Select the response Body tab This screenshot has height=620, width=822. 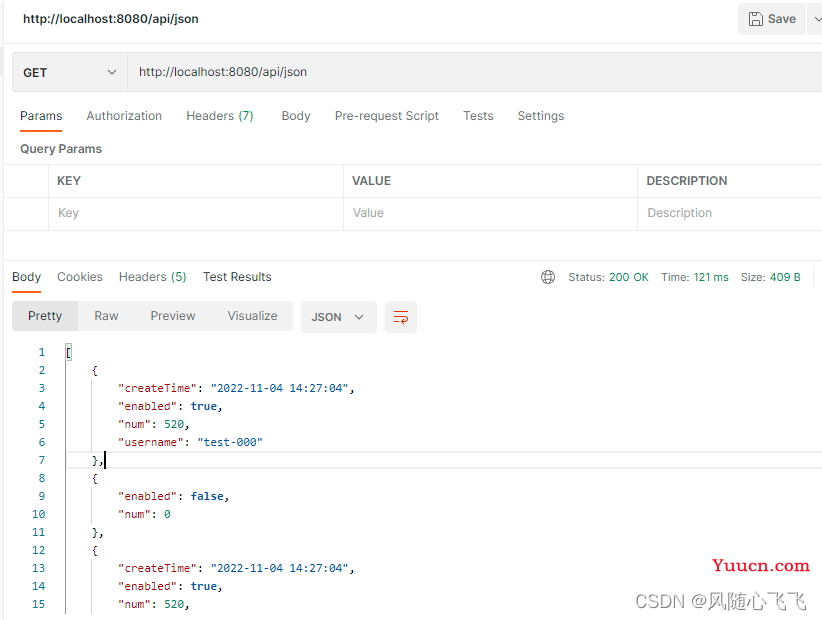pyautogui.click(x=26, y=277)
